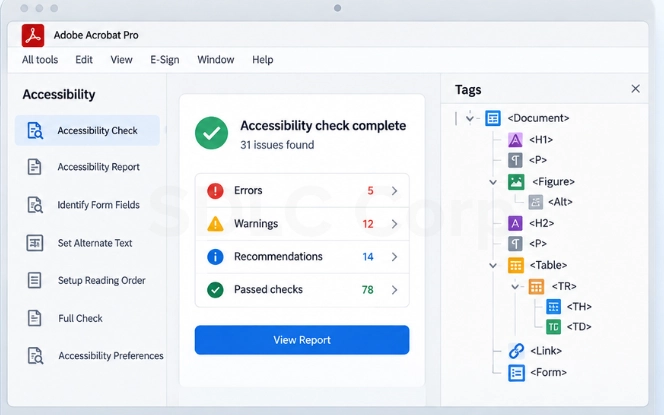
Task: Open the Help menu
Action: point(263,60)
